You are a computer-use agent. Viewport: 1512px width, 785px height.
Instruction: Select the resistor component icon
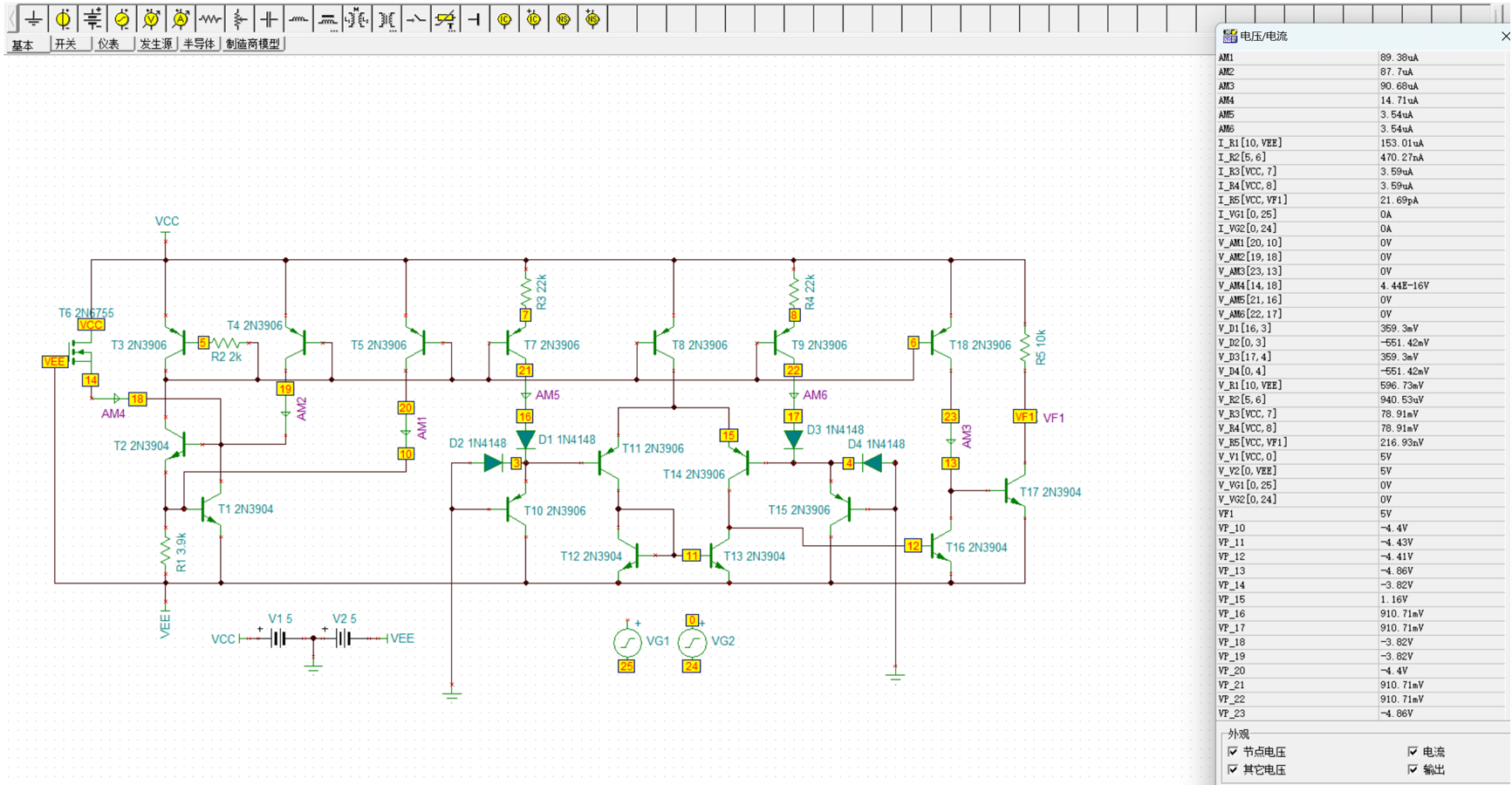[x=210, y=18]
